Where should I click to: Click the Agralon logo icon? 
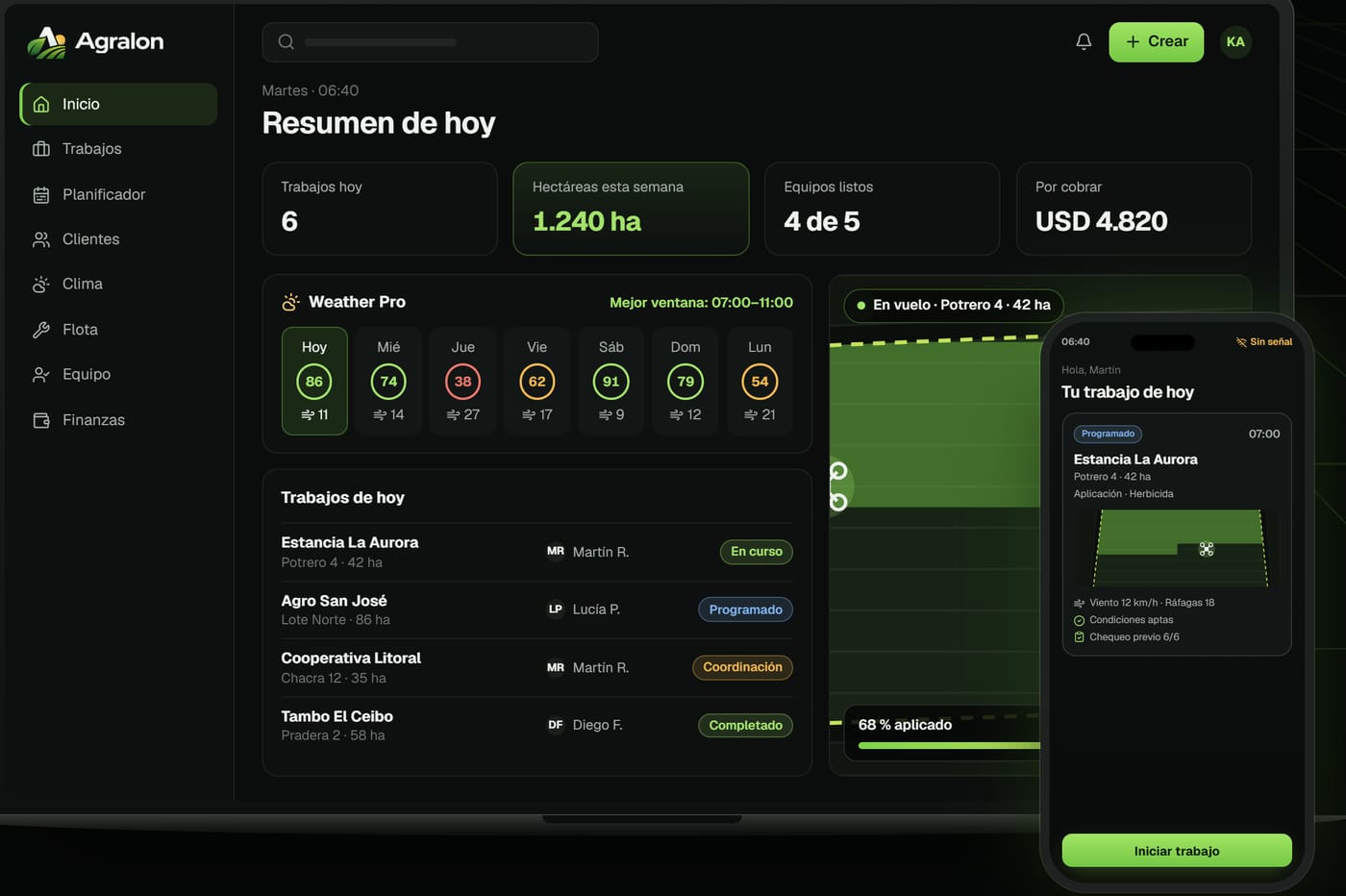(46, 42)
